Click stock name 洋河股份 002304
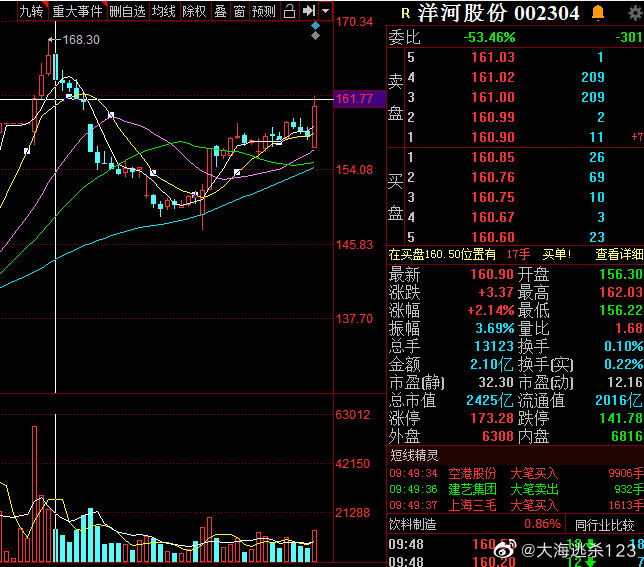Image resolution: width=644 pixels, height=567 pixels. tap(499, 13)
